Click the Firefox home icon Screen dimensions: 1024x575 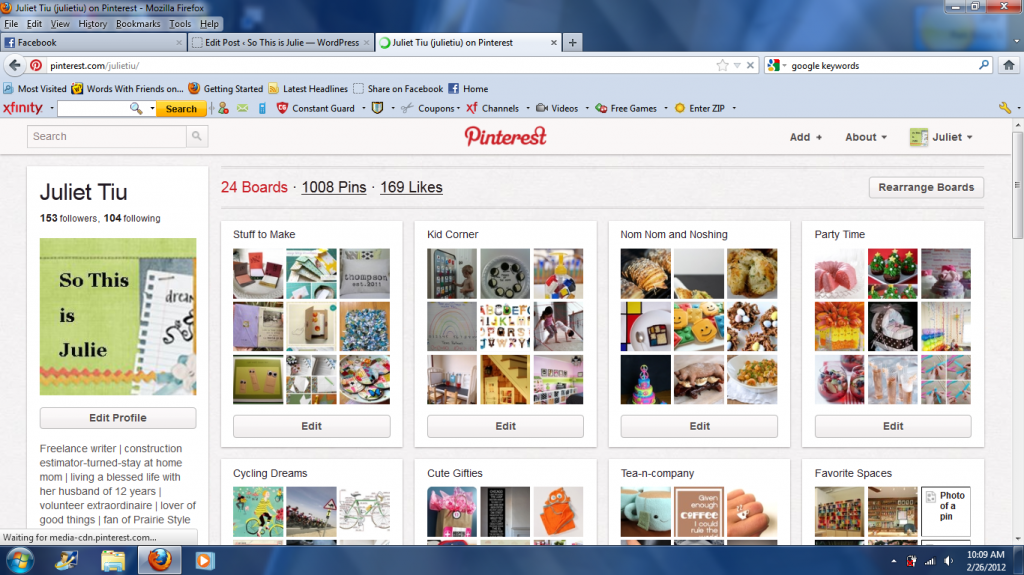click(1009, 65)
